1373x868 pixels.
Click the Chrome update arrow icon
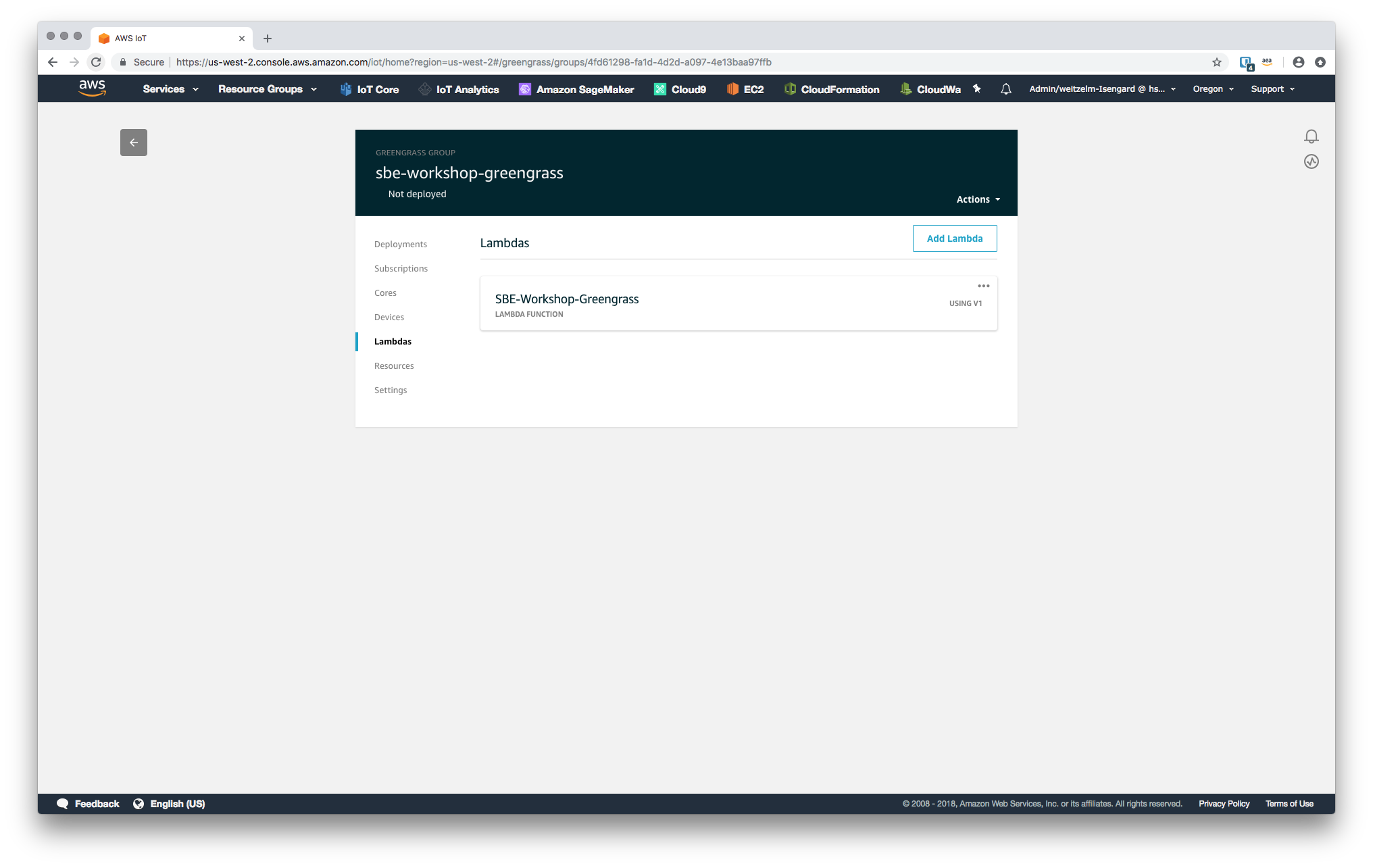1320,62
